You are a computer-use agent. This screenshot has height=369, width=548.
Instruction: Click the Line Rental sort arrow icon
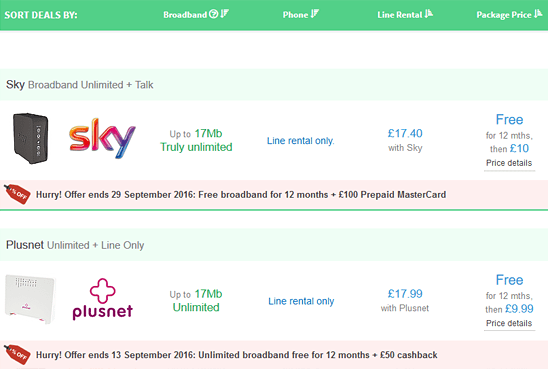(429, 14)
